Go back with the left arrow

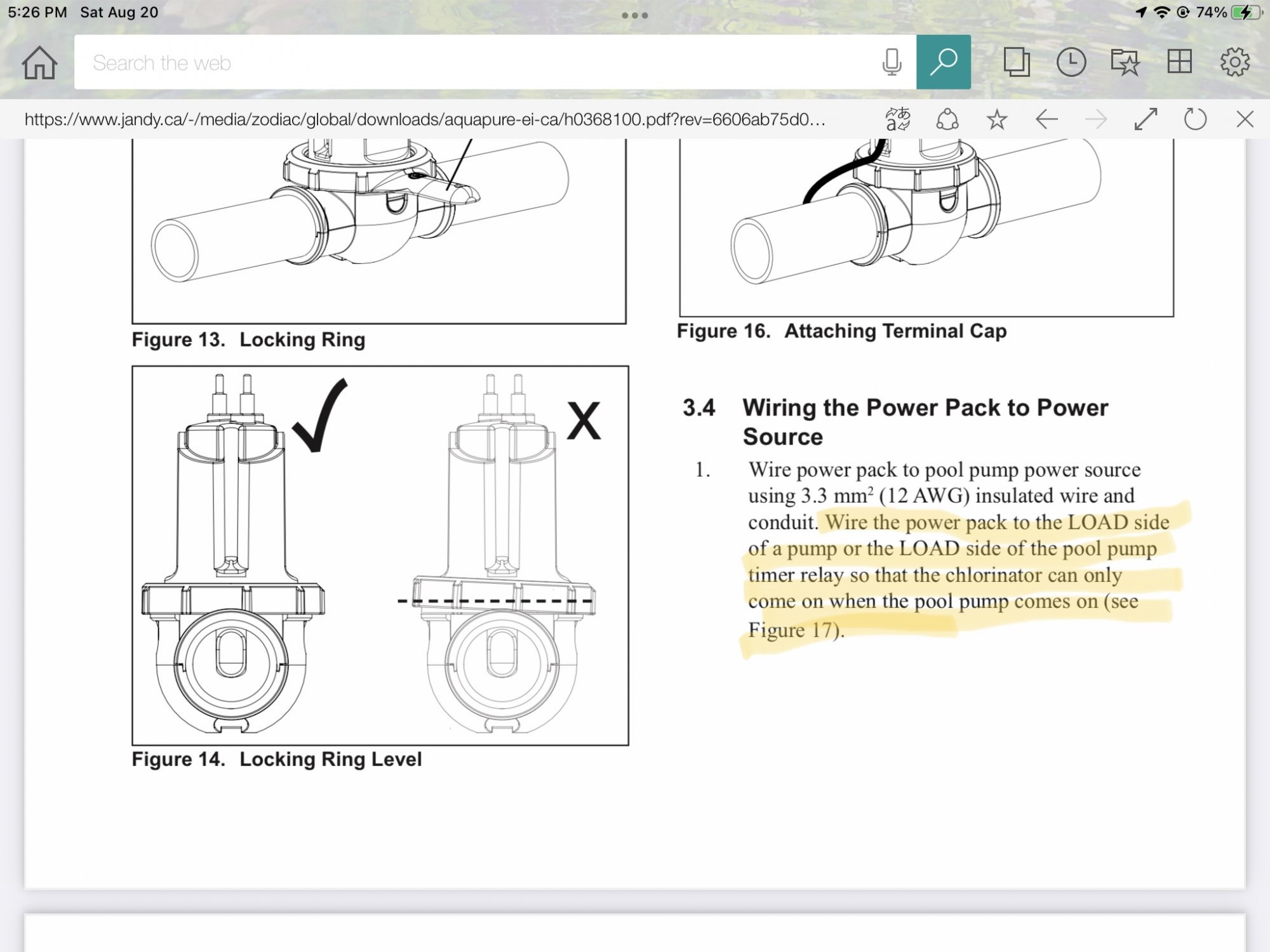tap(1046, 119)
